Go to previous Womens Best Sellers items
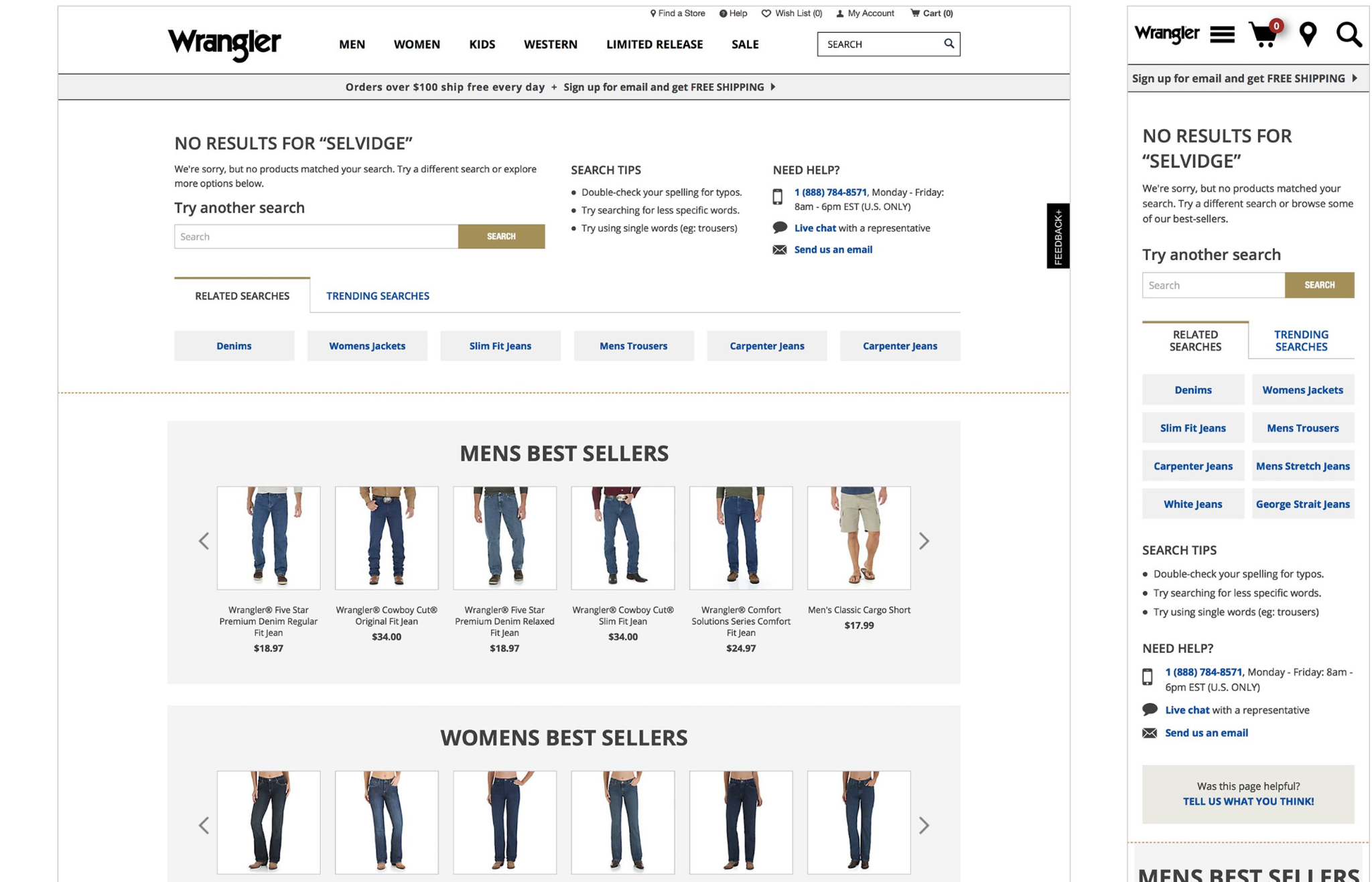1372x882 pixels. tap(204, 826)
